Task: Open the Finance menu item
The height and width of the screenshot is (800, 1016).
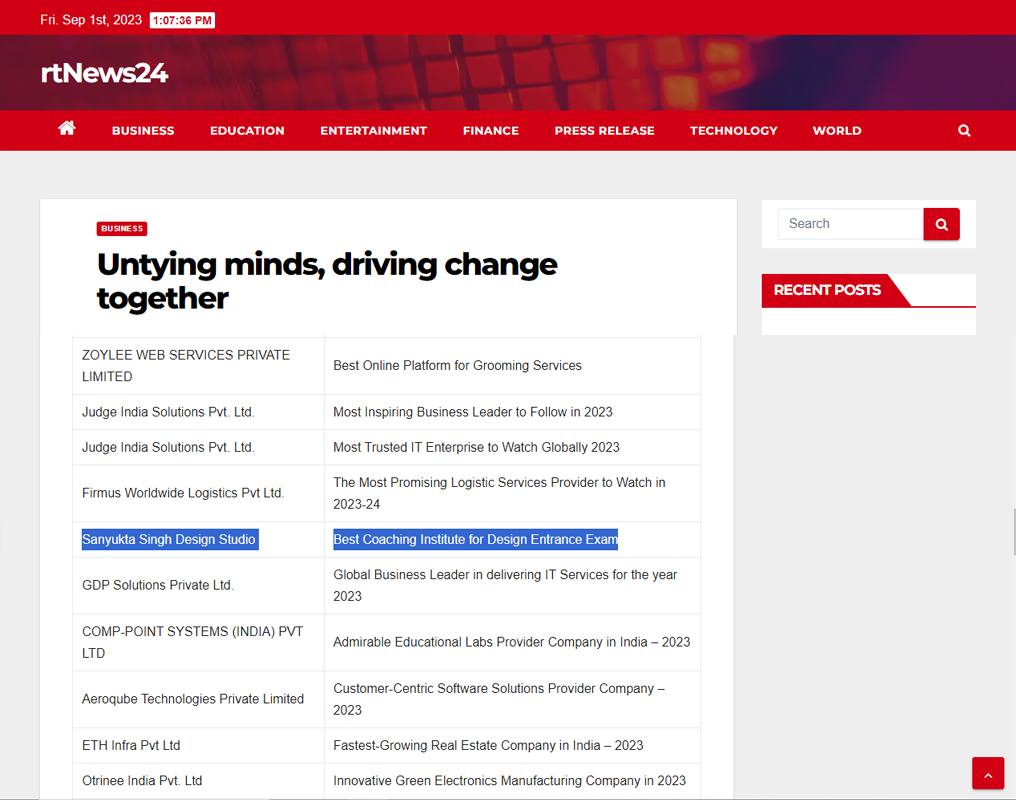Action: click(491, 131)
